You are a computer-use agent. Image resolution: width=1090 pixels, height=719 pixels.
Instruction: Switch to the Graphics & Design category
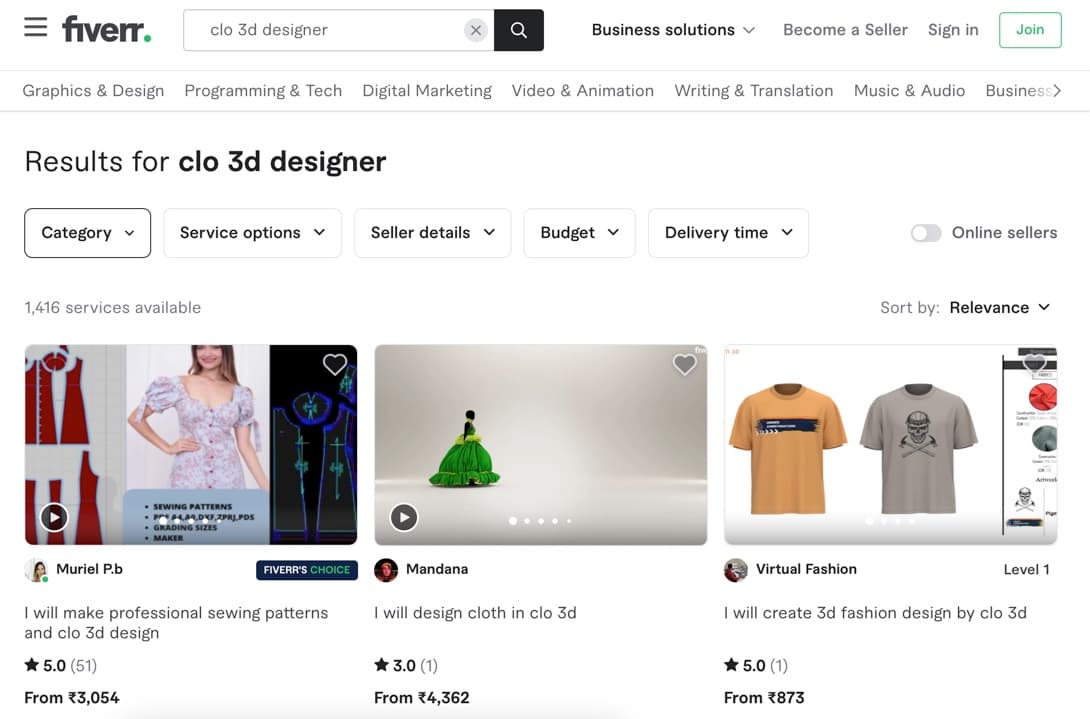click(x=93, y=90)
